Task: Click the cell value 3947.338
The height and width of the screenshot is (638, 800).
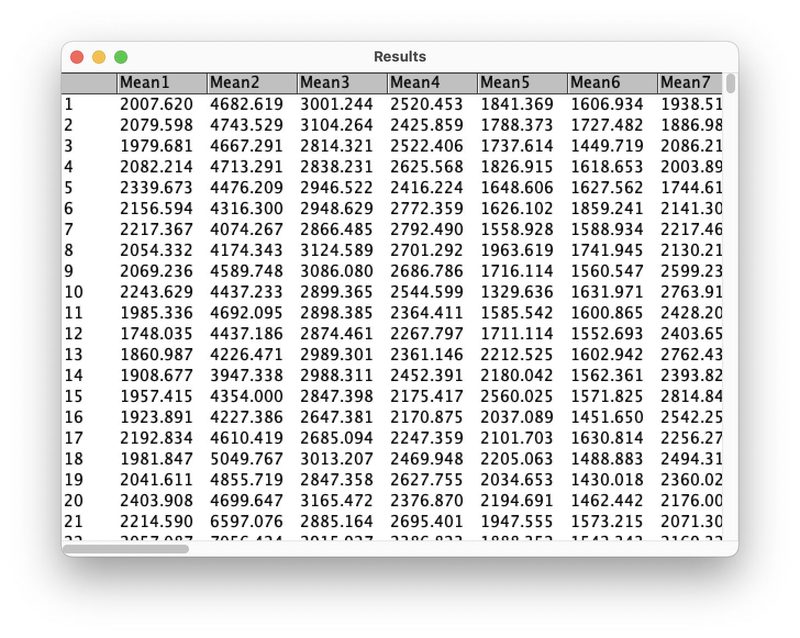Action: tap(246, 376)
